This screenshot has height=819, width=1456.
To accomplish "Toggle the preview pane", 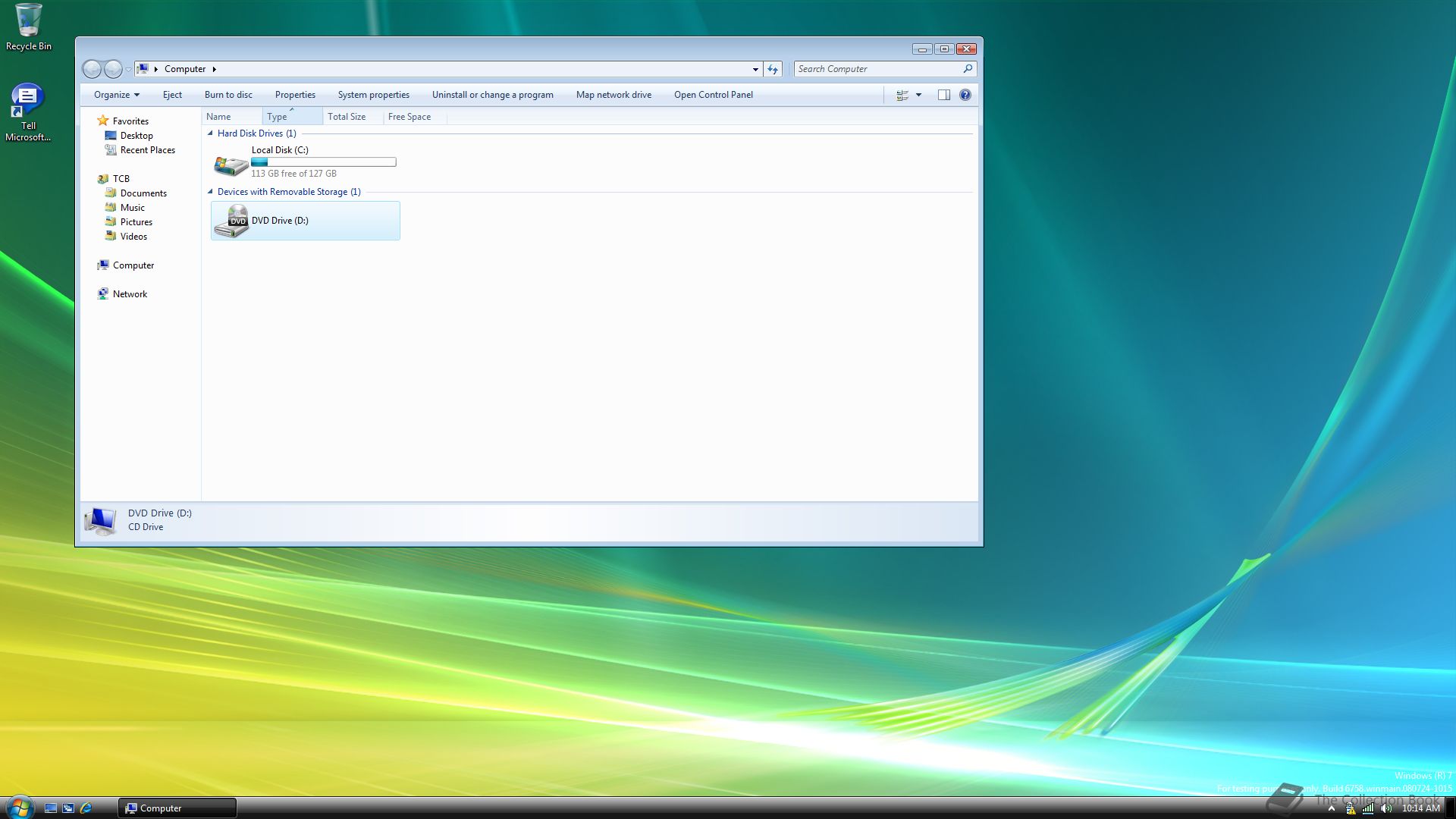I will (x=944, y=95).
